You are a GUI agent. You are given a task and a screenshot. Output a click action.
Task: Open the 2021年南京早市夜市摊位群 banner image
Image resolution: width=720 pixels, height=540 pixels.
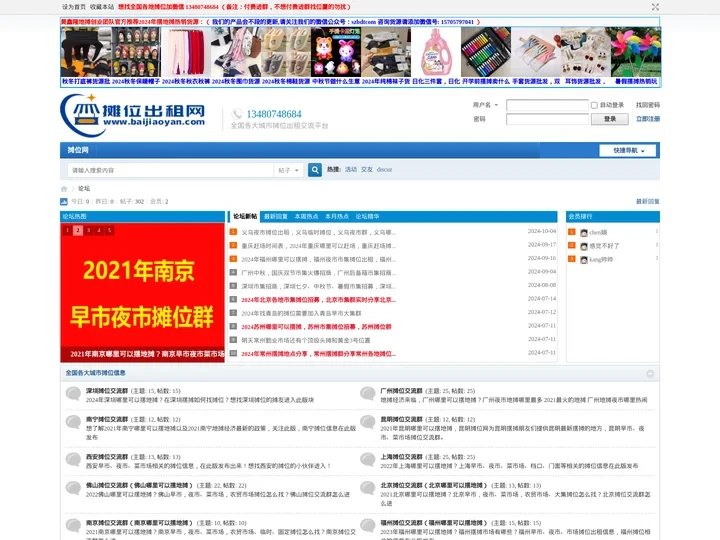point(142,292)
